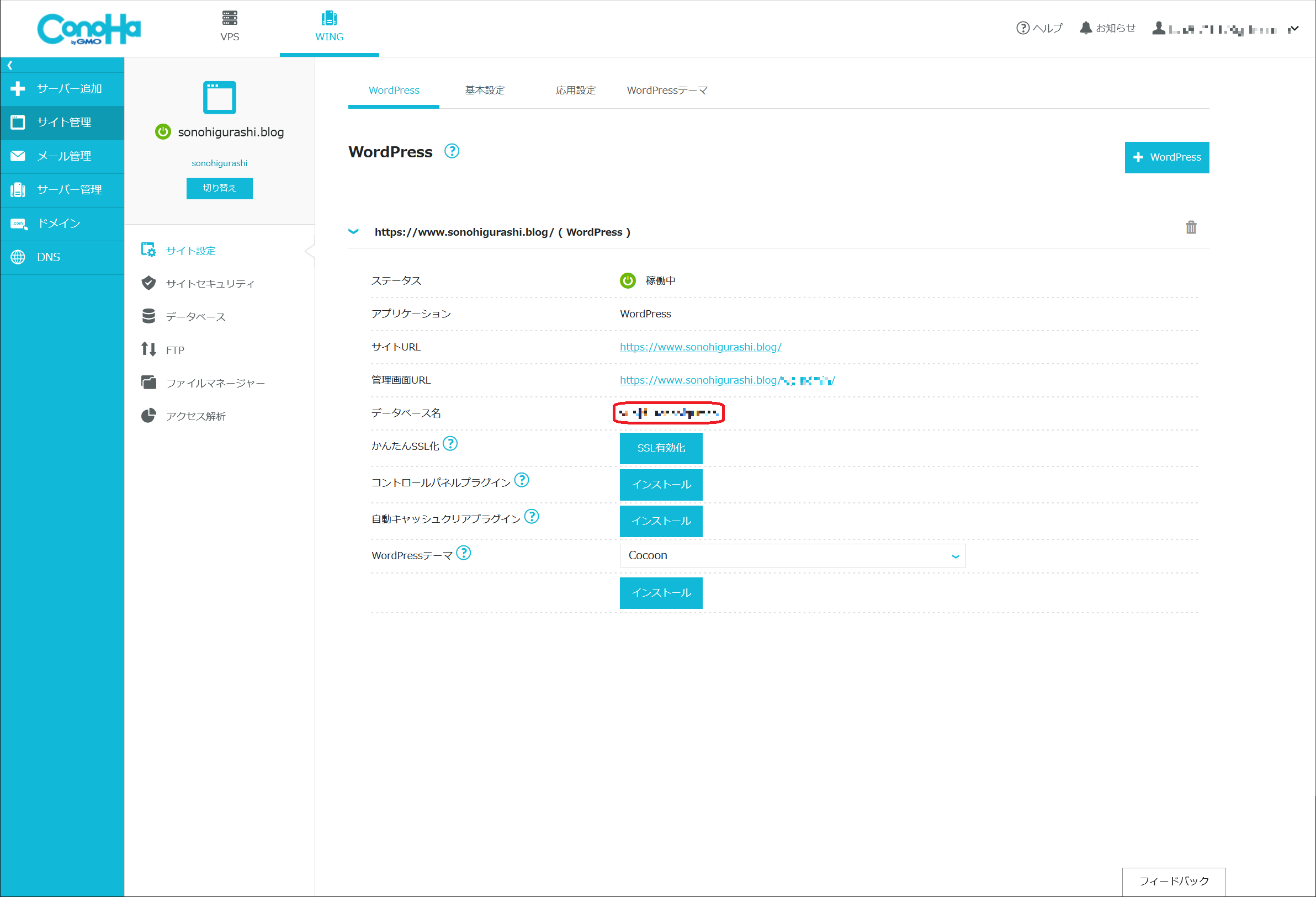Click the 切り替え switch button
The width and height of the screenshot is (1316, 897).
[219, 188]
